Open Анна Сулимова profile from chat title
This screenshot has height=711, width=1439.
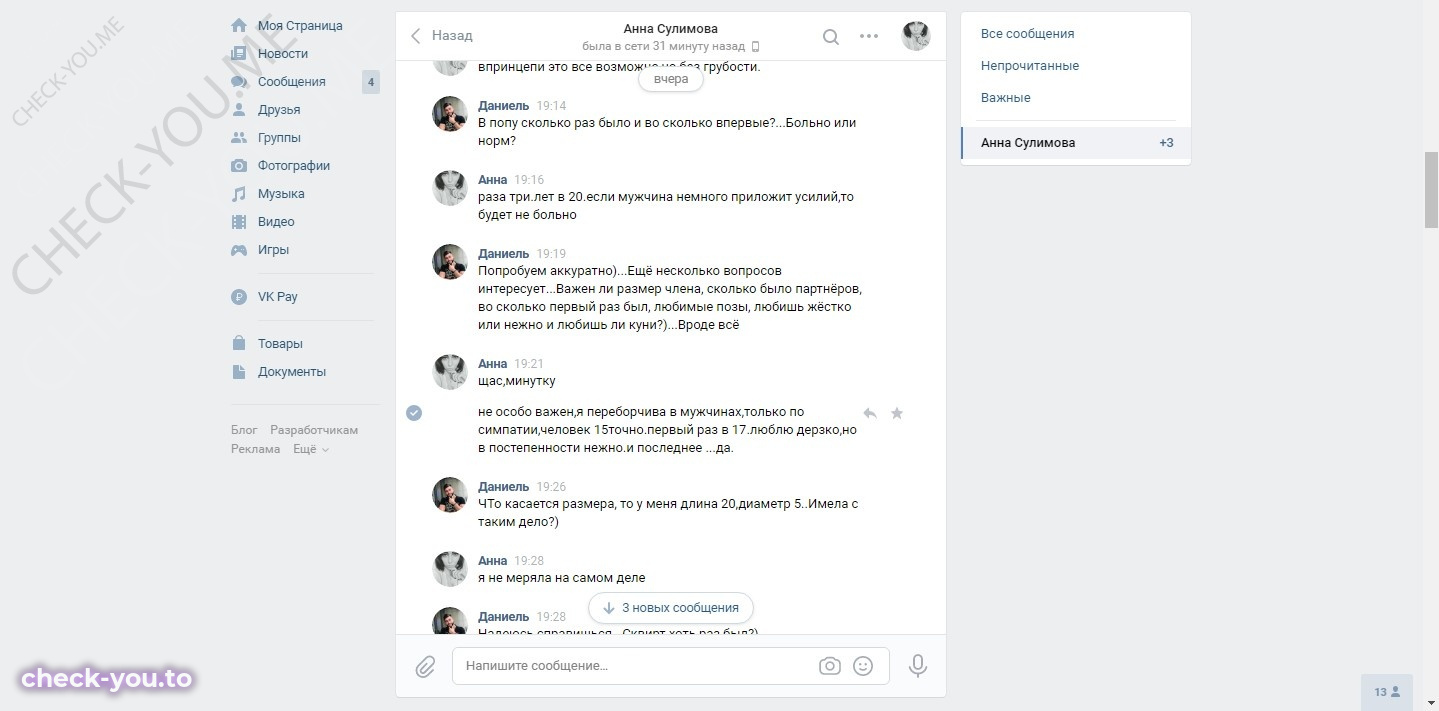coord(670,29)
